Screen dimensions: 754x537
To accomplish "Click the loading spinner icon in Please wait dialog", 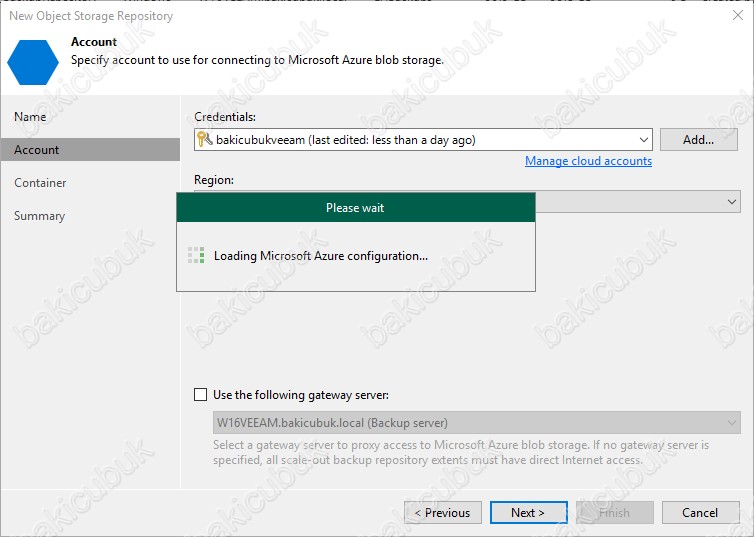I will (x=196, y=255).
